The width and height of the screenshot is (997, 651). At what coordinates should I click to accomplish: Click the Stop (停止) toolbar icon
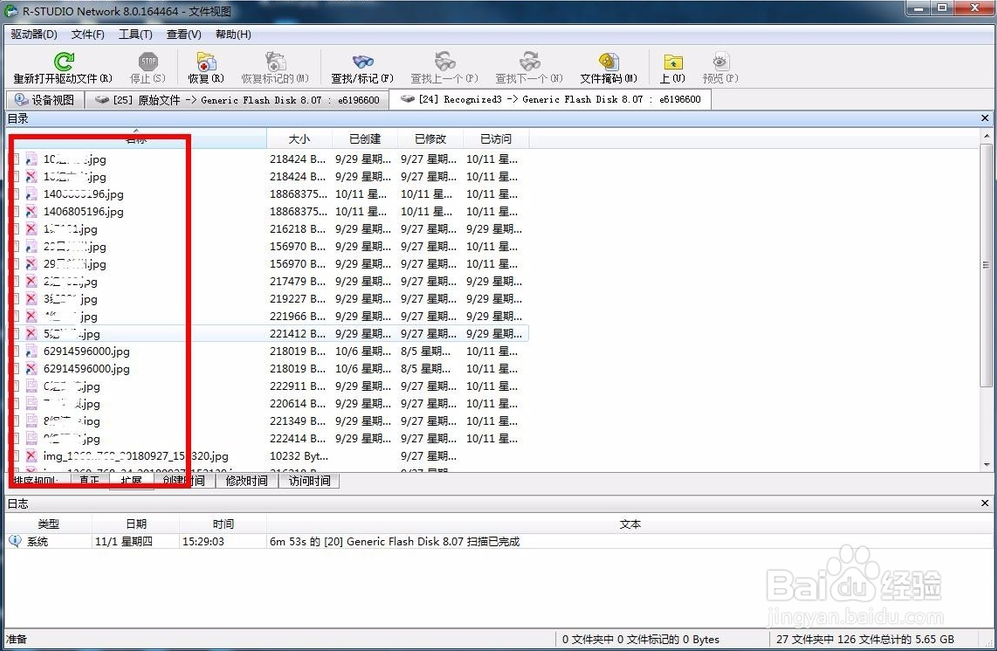pos(148,62)
